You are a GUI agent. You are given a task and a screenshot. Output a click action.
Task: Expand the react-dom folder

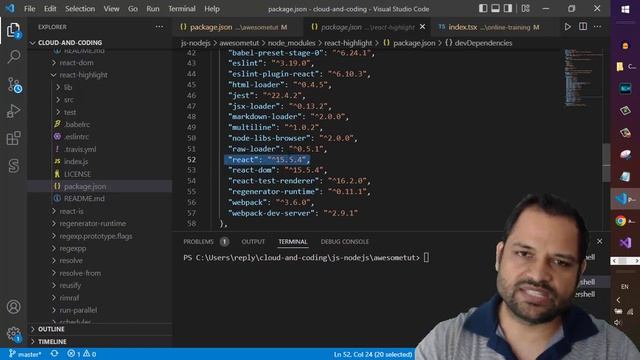pyautogui.click(x=76, y=62)
